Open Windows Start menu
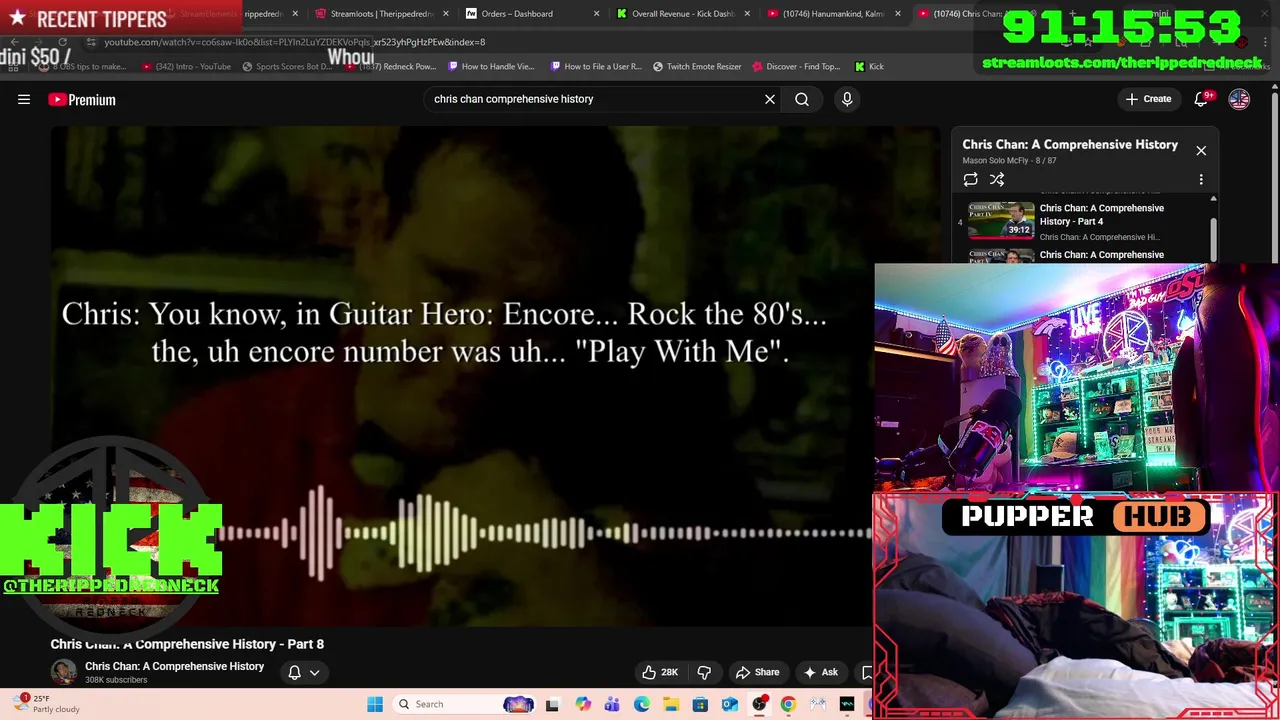 coord(375,704)
